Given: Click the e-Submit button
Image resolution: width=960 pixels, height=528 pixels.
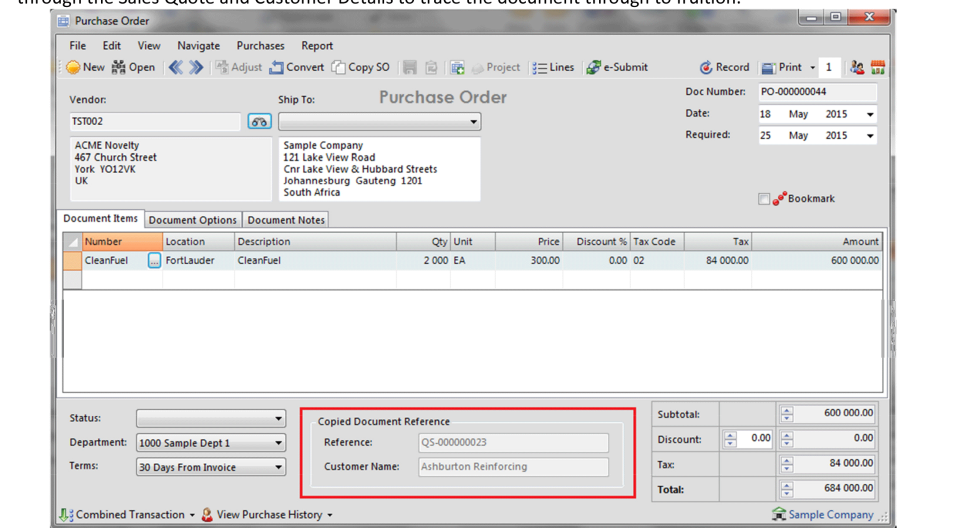Looking at the screenshot, I should pyautogui.click(x=617, y=67).
